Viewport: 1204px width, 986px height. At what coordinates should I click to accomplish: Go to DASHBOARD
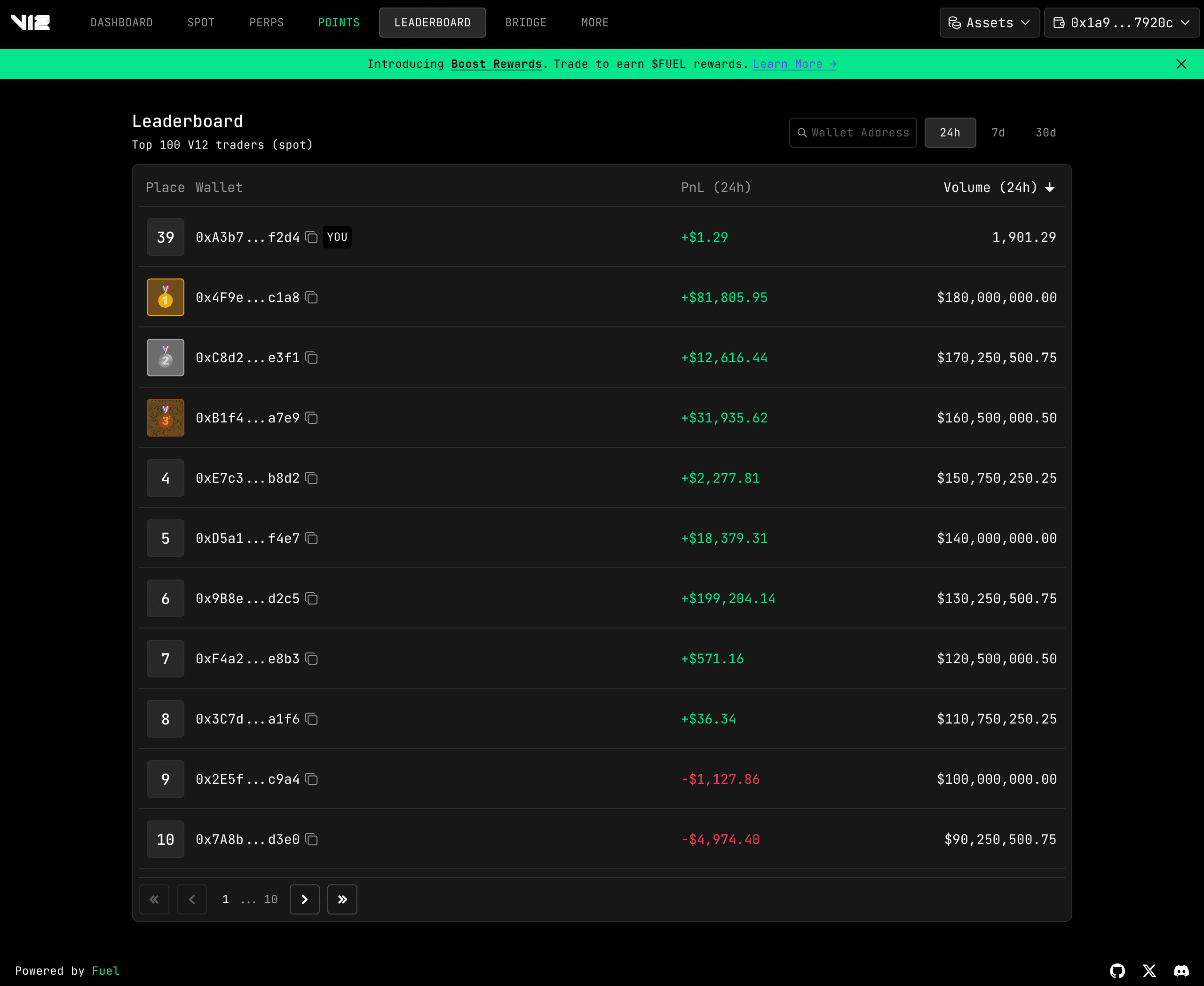(x=121, y=23)
